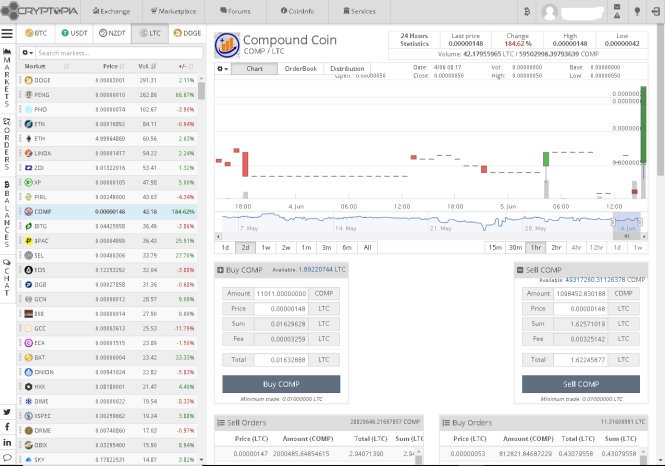Set the candle interval to 30m
Viewport: 665px width, 466px height.
tap(515, 248)
